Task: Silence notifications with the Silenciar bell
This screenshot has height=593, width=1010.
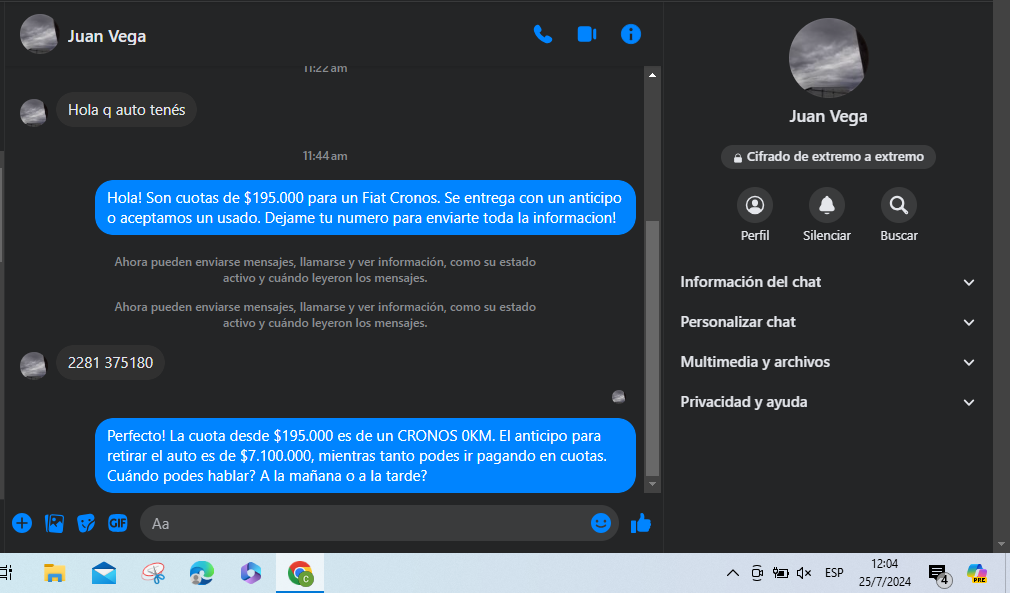Action: 826,206
